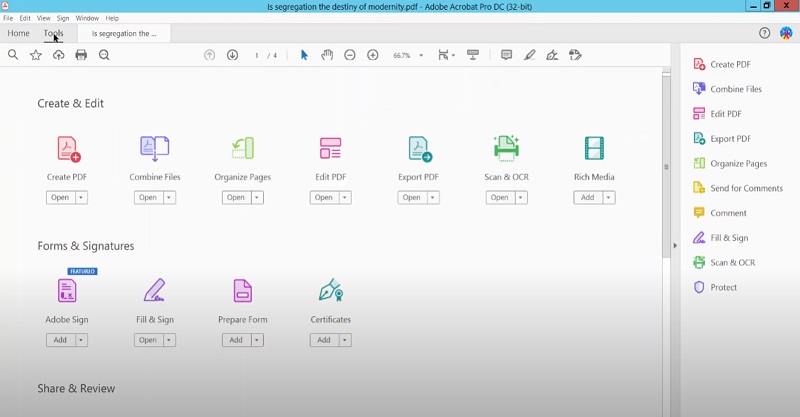This screenshot has height=417, width=800.
Task: Open the Window menu
Action: click(87, 18)
